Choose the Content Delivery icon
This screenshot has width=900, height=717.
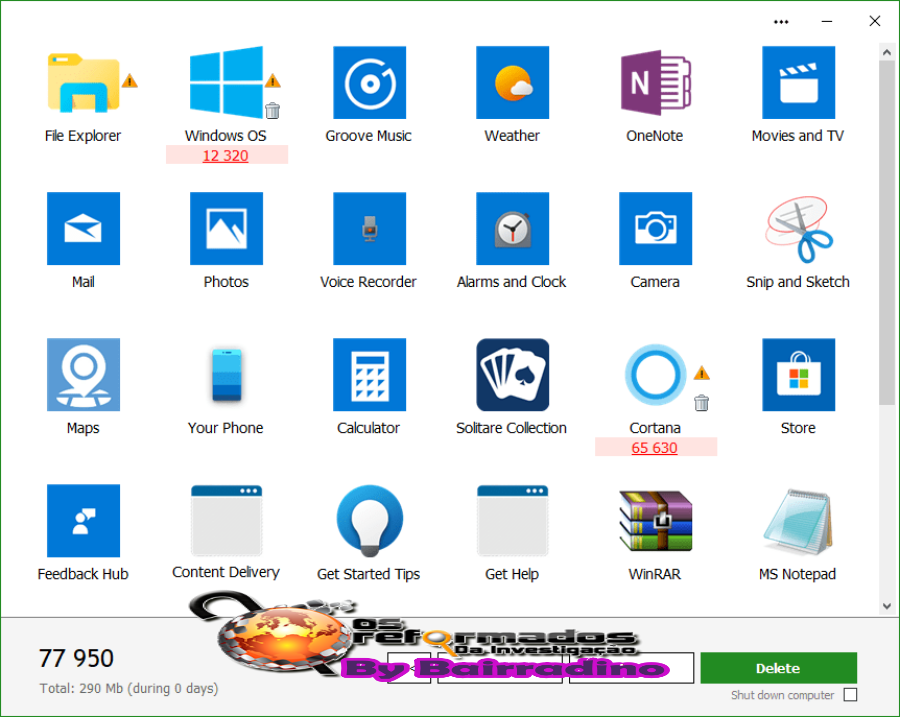[x=226, y=521]
